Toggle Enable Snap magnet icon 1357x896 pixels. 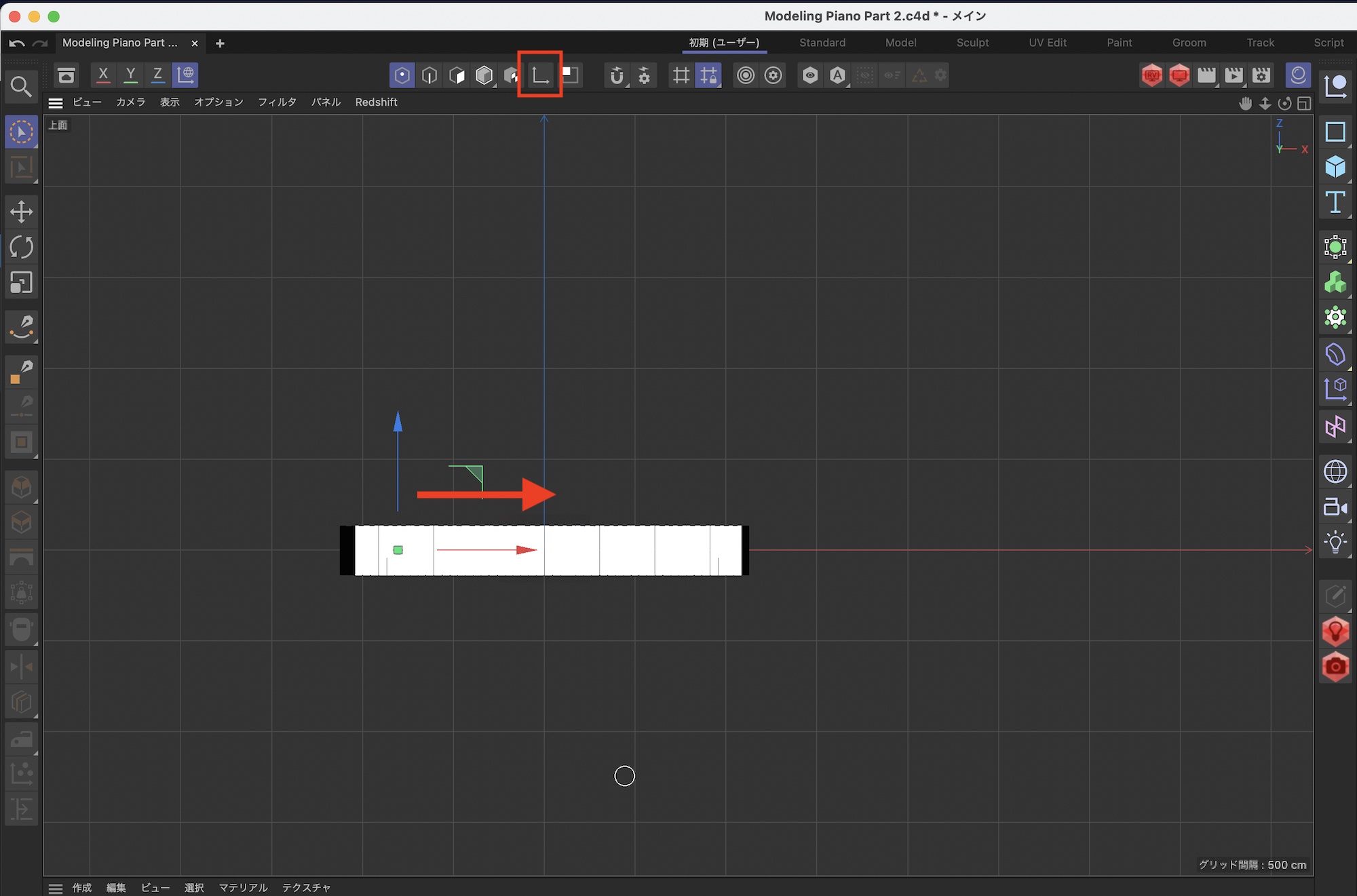pyautogui.click(x=616, y=75)
